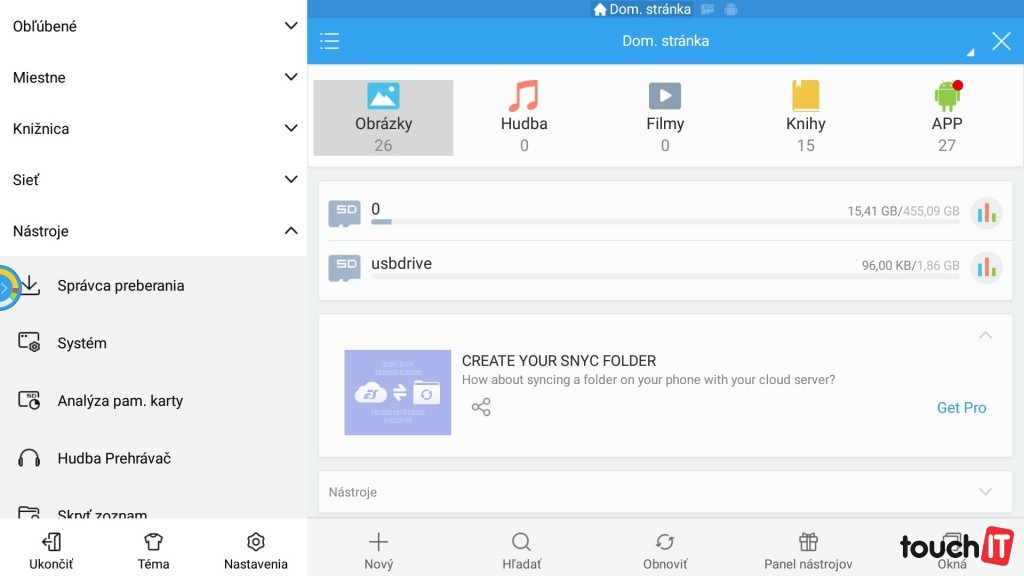The image size is (1024, 576).
Task: Open Správca preberania download manager
Action: click(120, 286)
